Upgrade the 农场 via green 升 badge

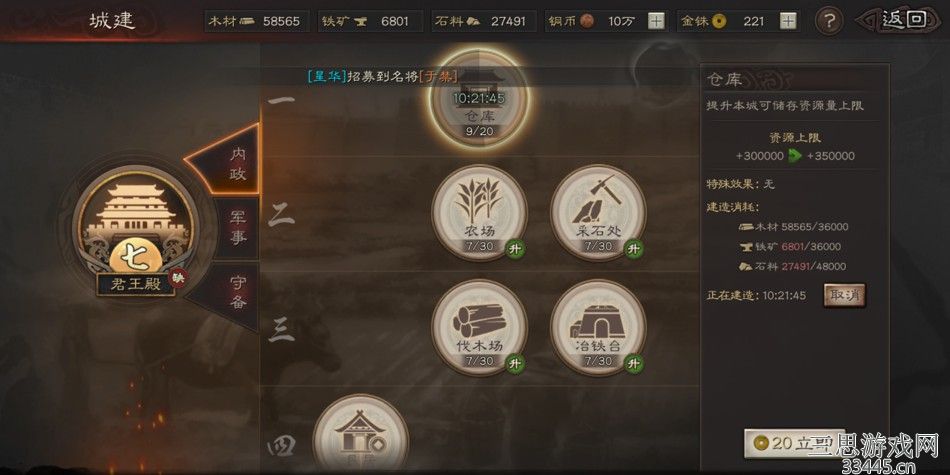(x=515, y=248)
